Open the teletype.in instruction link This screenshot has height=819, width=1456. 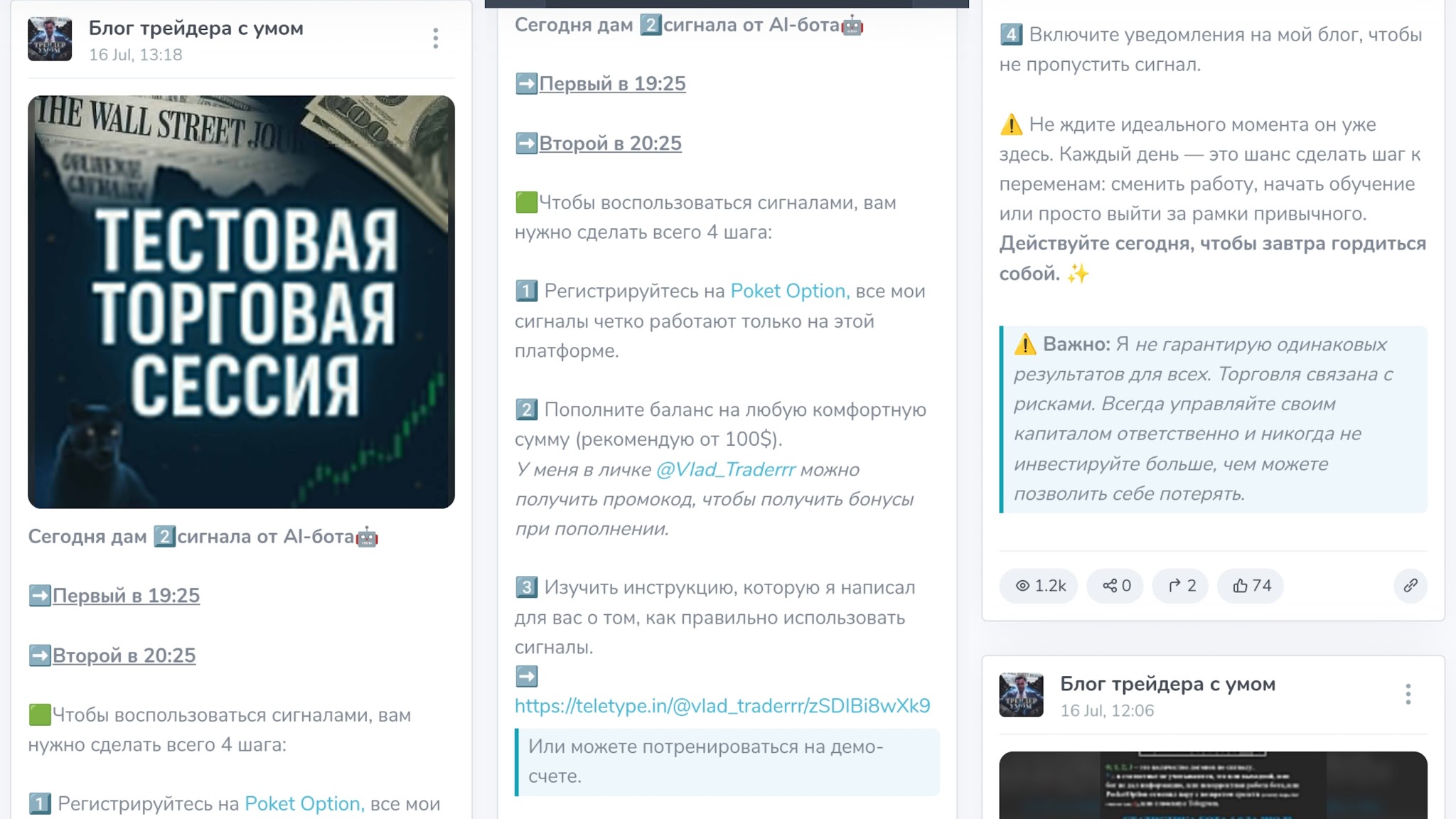(x=722, y=705)
